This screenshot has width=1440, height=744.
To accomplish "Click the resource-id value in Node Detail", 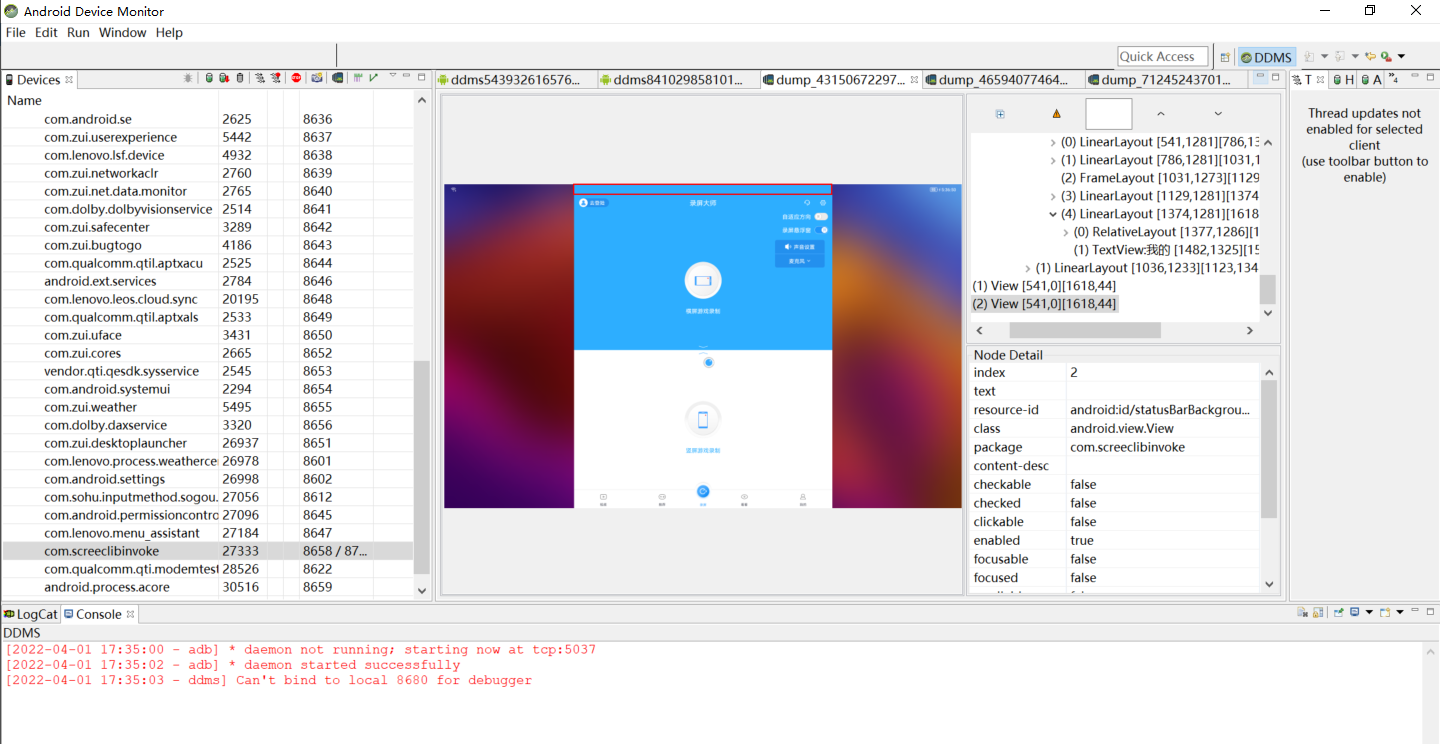I will [x=1159, y=409].
